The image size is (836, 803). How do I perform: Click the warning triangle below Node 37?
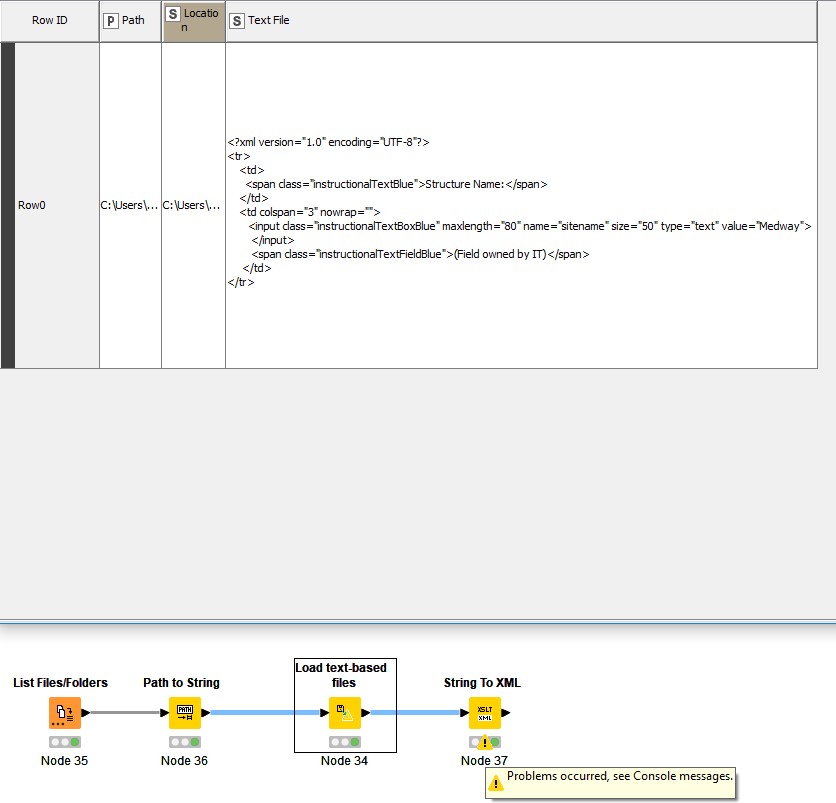[487, 742]
